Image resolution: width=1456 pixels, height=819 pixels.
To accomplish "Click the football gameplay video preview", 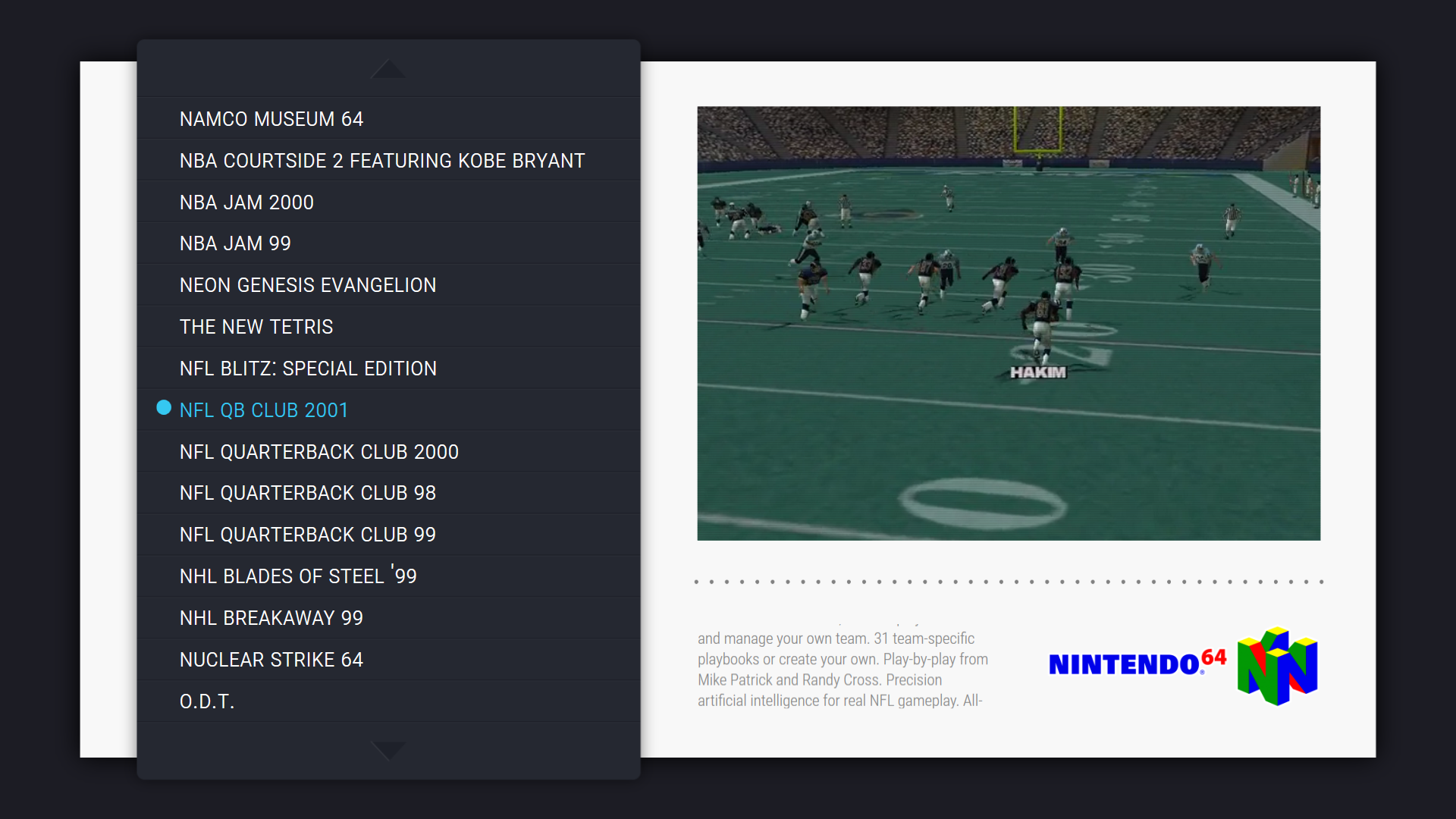I will pyautogui.click(x=1009, y=323).
